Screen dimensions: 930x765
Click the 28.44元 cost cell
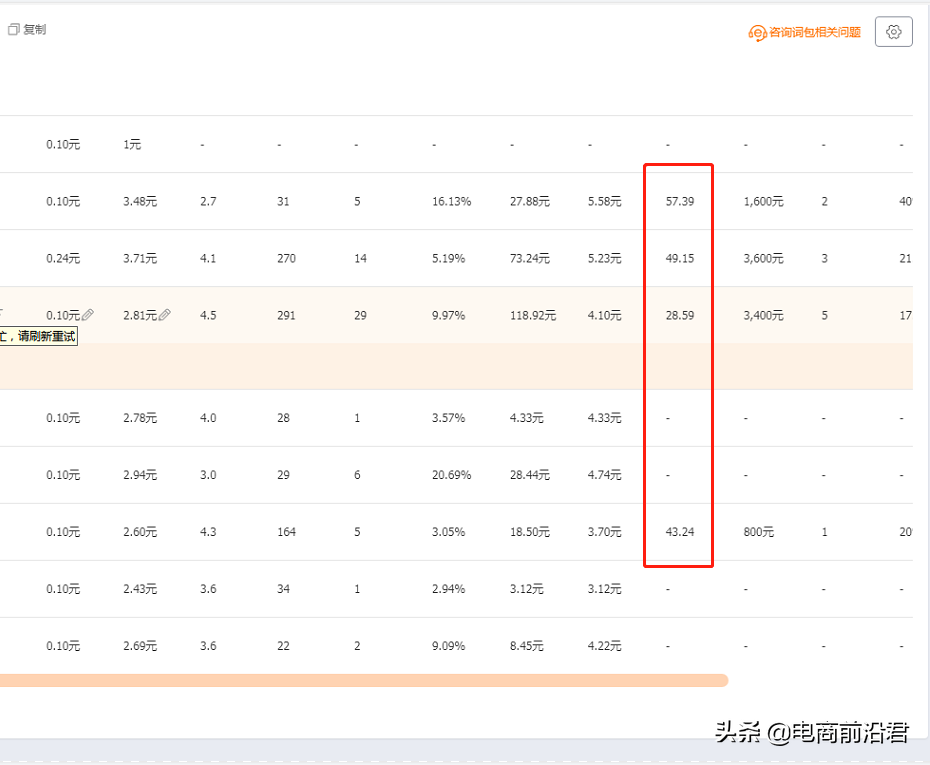(530, 475)
